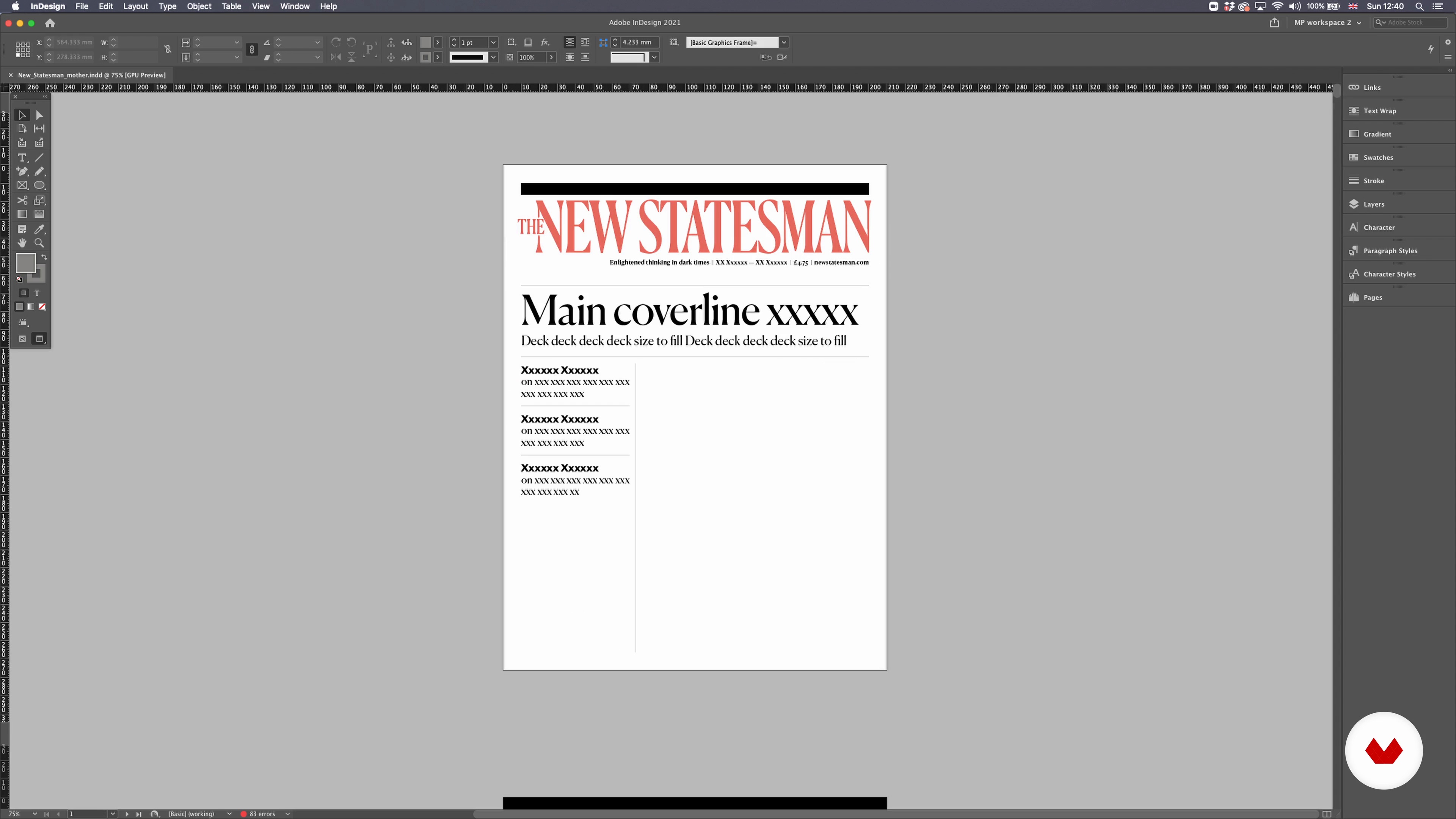Switch to Normal screen mode
The height and width of the screenshot is (819, 1456).
(x=22, y=339)
